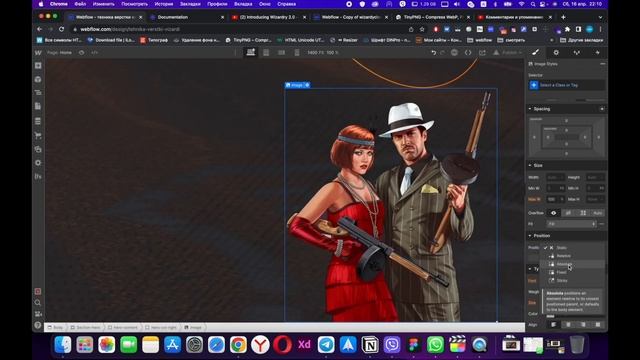Select the desktop breakpoint icon
Image resolution: width=640 pixels, height=360 pixels.
coord(251,52)
